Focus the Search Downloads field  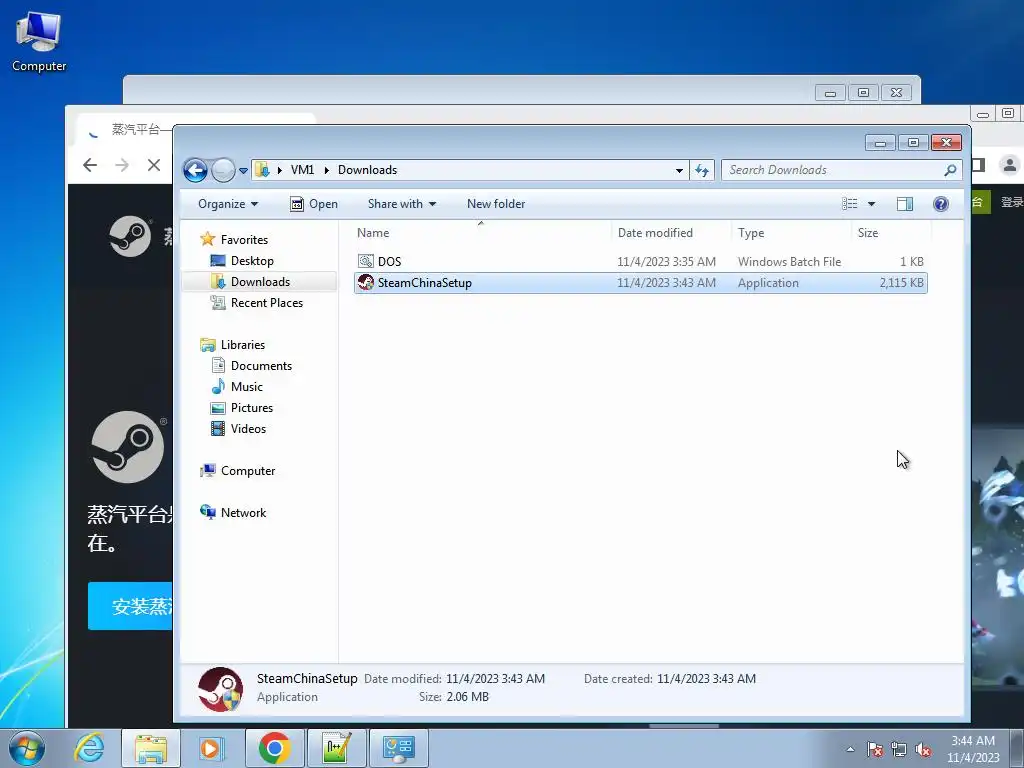[833, 170]
